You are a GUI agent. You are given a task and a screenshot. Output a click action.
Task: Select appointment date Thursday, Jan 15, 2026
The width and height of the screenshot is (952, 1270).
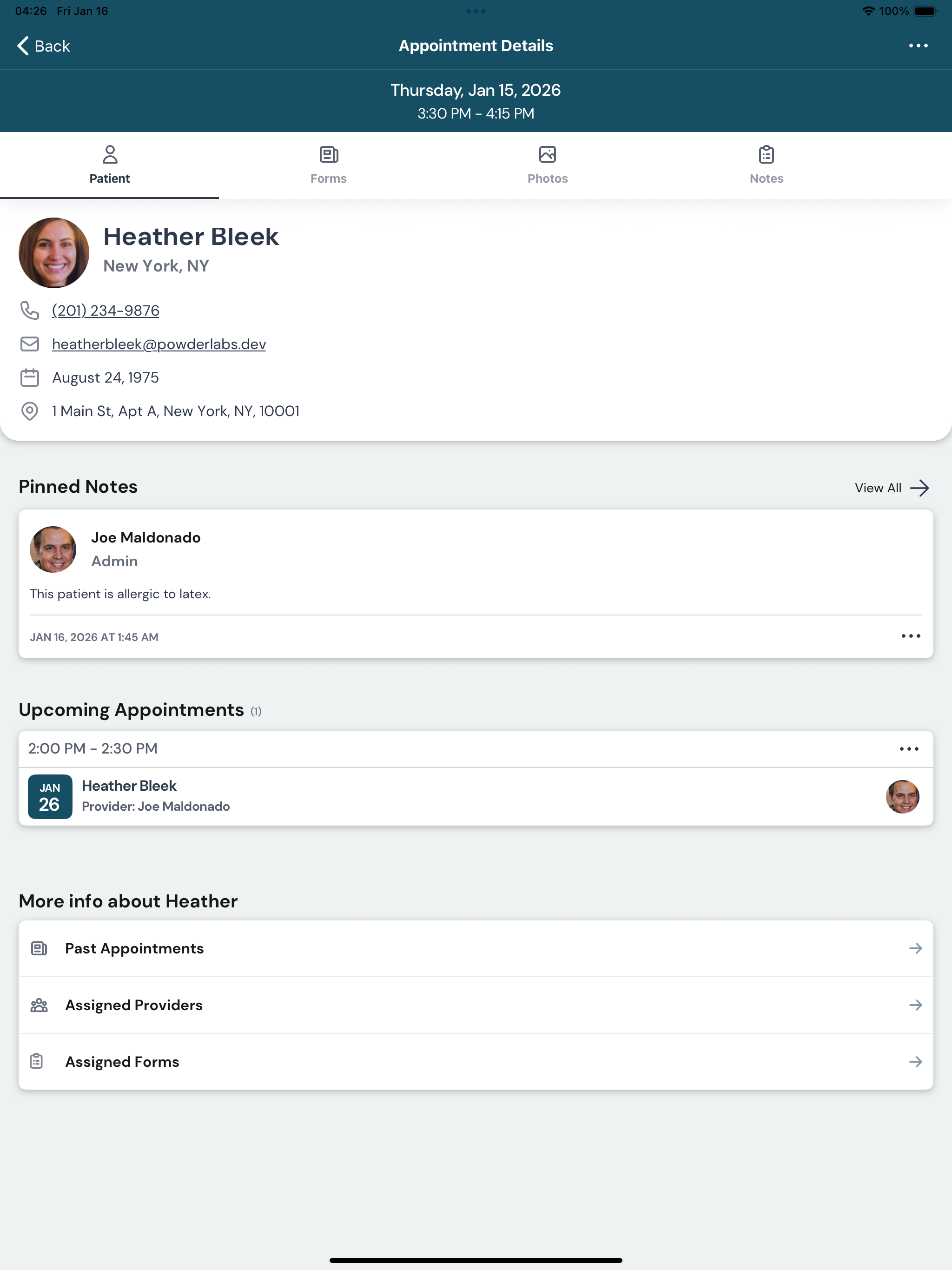pyautogui.click(x=476, y=90)
